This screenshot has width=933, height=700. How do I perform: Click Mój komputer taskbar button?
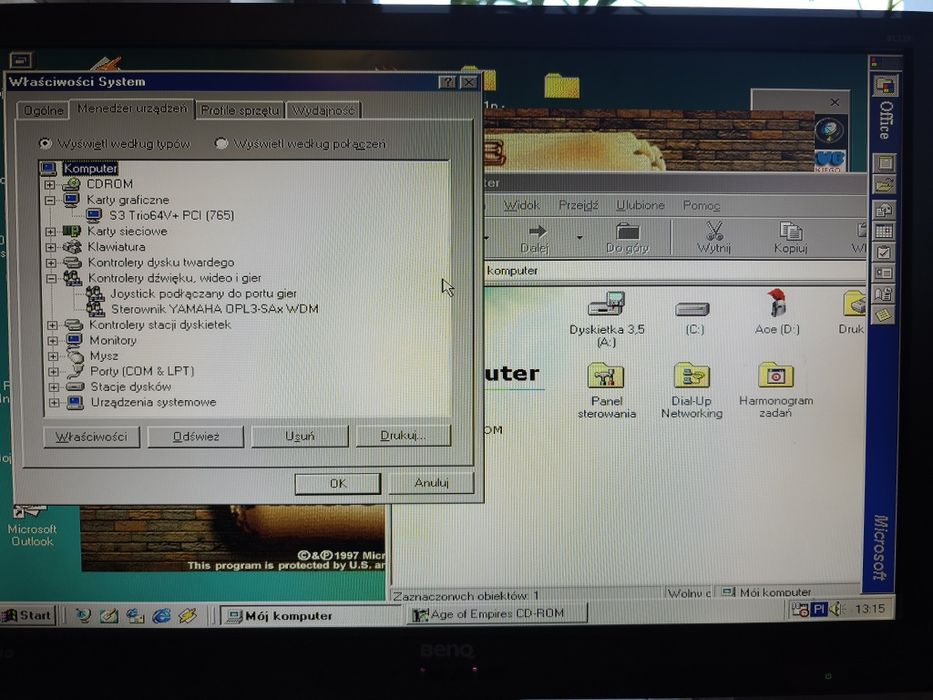(x=311, y=615)
